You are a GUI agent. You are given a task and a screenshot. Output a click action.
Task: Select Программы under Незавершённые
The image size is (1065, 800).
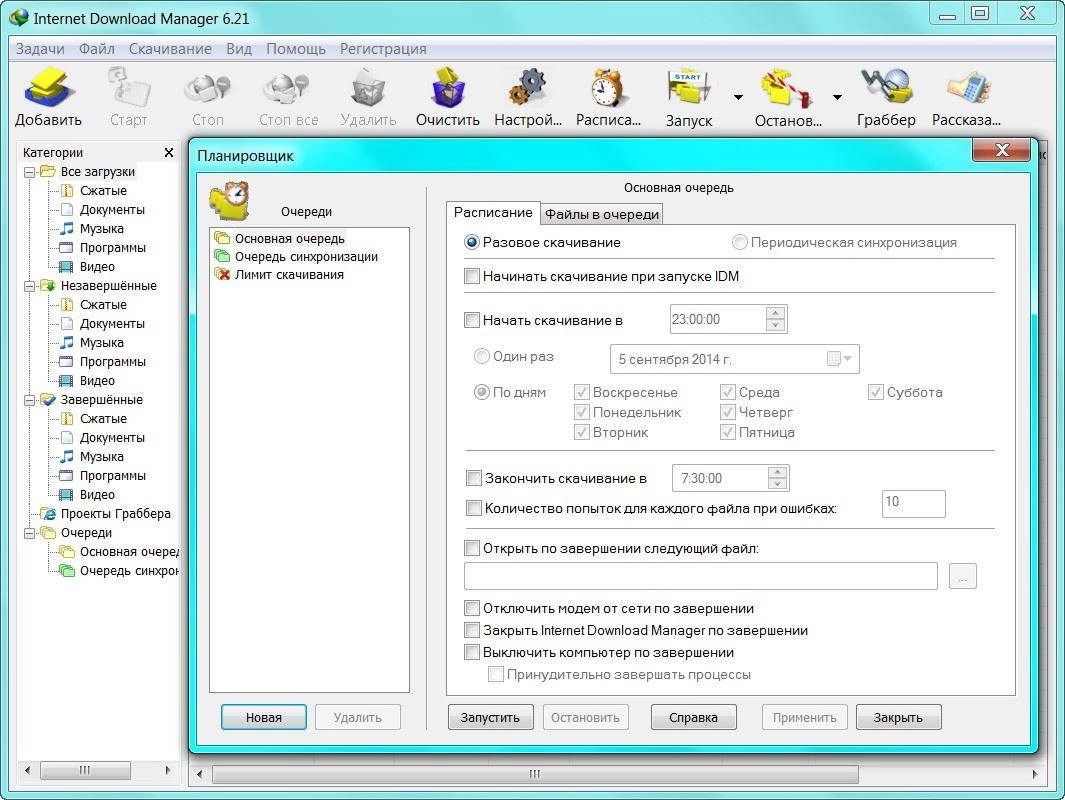tap(113, 362)
